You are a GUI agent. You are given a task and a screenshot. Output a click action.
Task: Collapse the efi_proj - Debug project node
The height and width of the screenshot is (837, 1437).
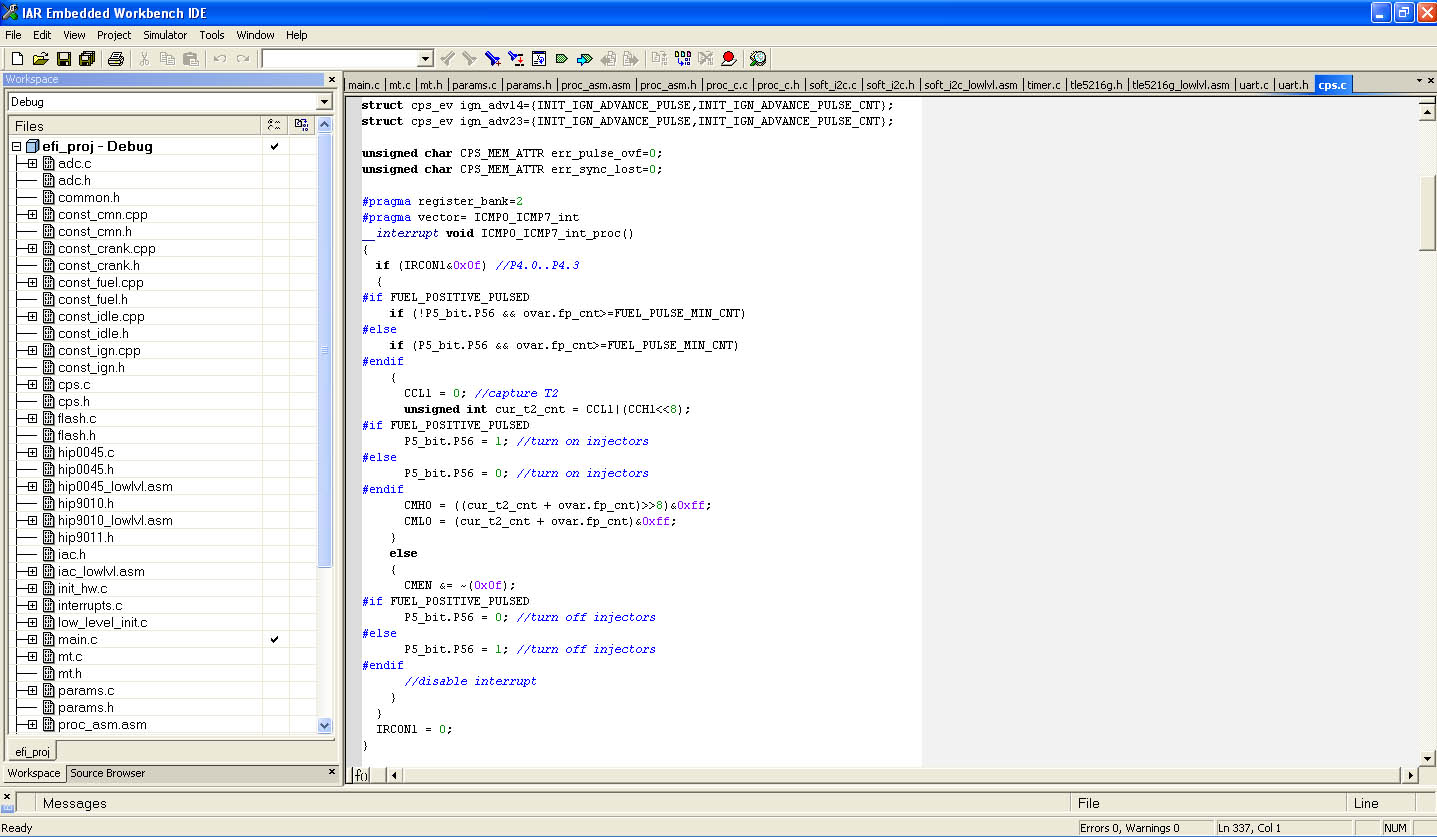(x=17, y=147)
